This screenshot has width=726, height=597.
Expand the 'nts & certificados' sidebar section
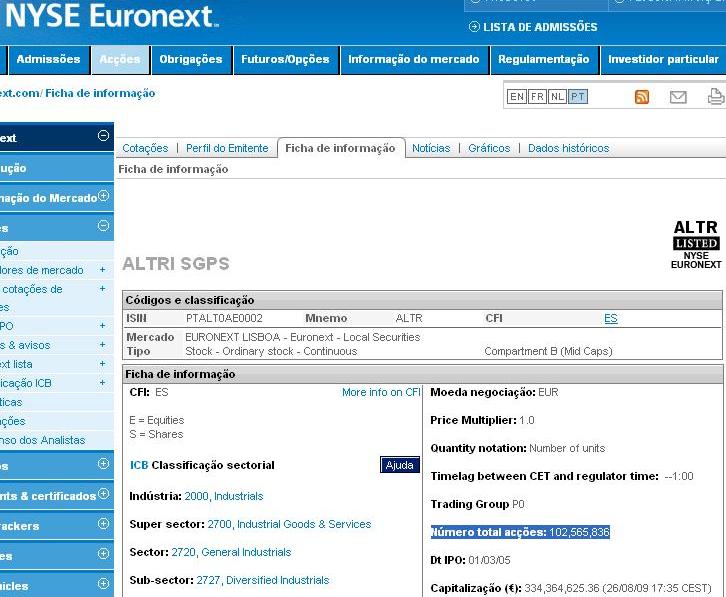pyautogui.click(x=103, y=493)
